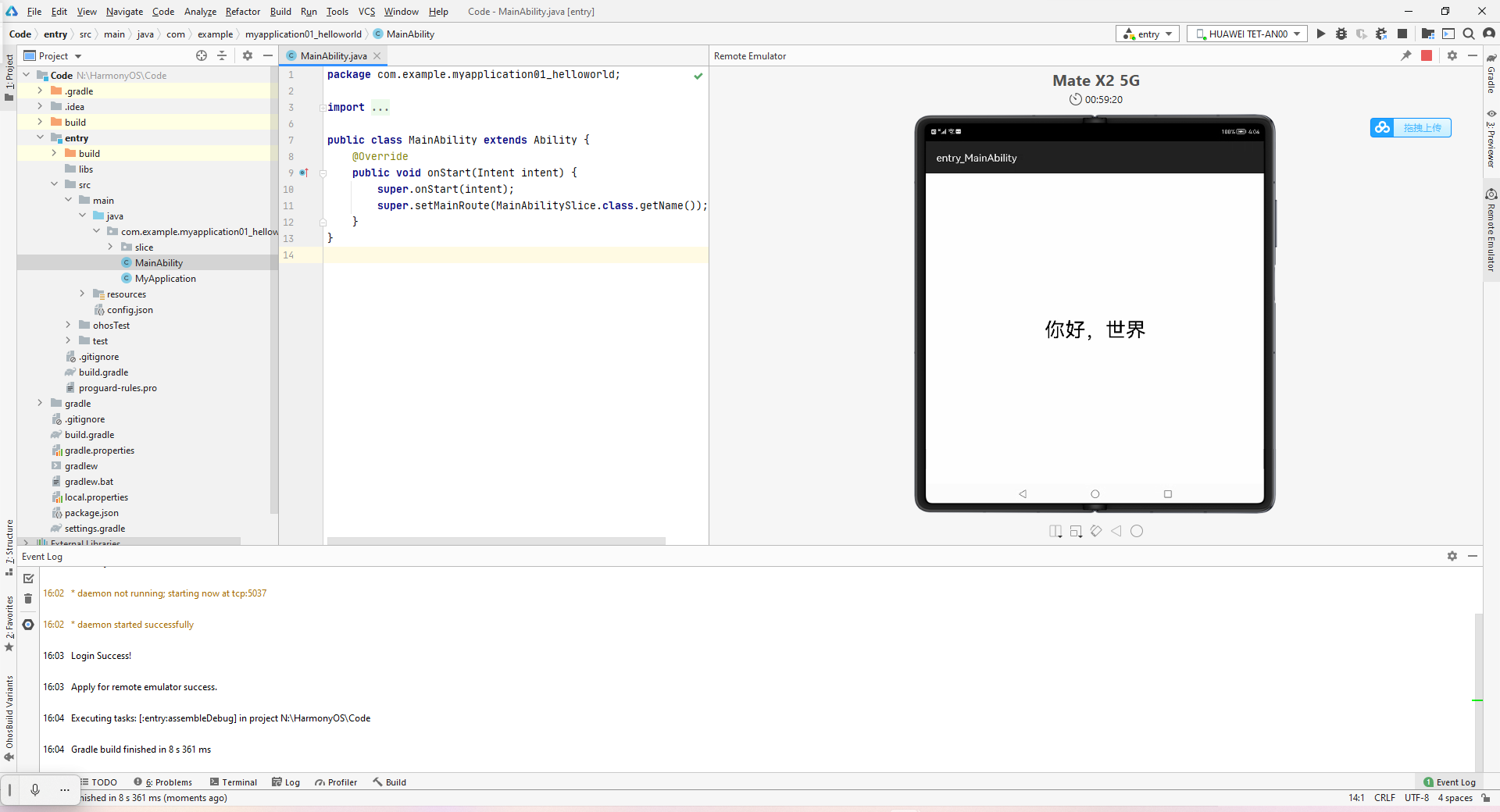Click the CRLF line separator indicator
The image size is (1500, 812).
tap(1384, 798)
